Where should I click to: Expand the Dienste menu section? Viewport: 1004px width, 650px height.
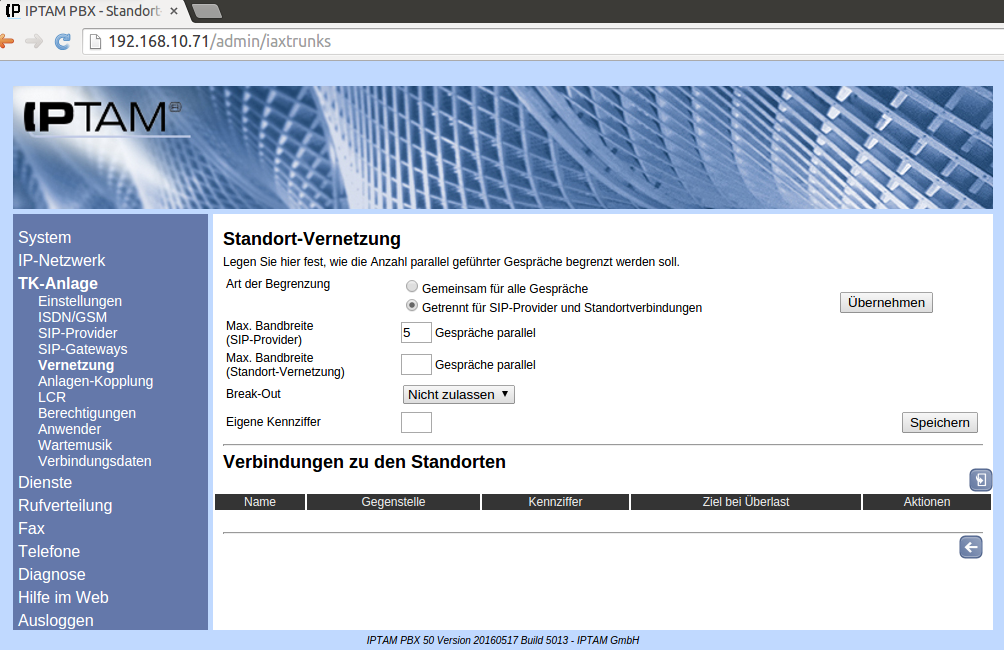(45, 482)
